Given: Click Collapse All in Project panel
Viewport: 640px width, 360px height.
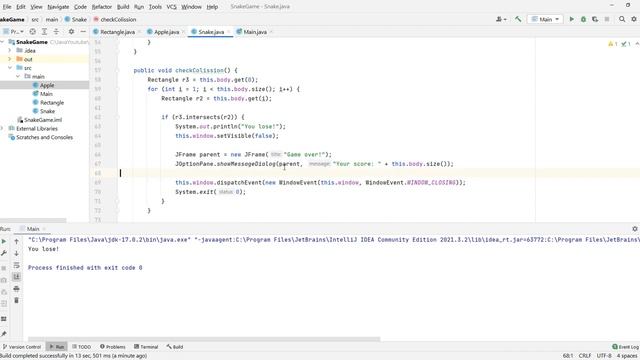Looking at the screenshot, I should 56,31.
